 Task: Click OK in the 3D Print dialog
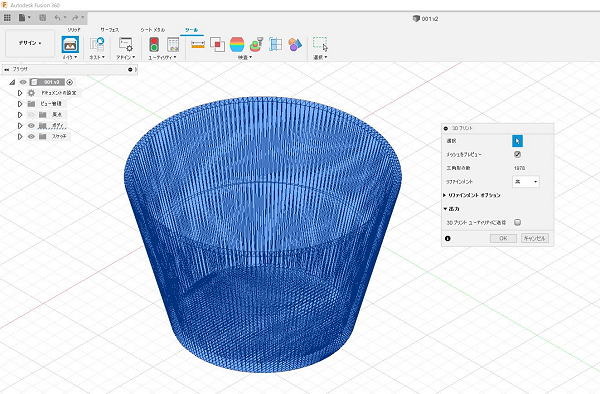click(503, 238)
